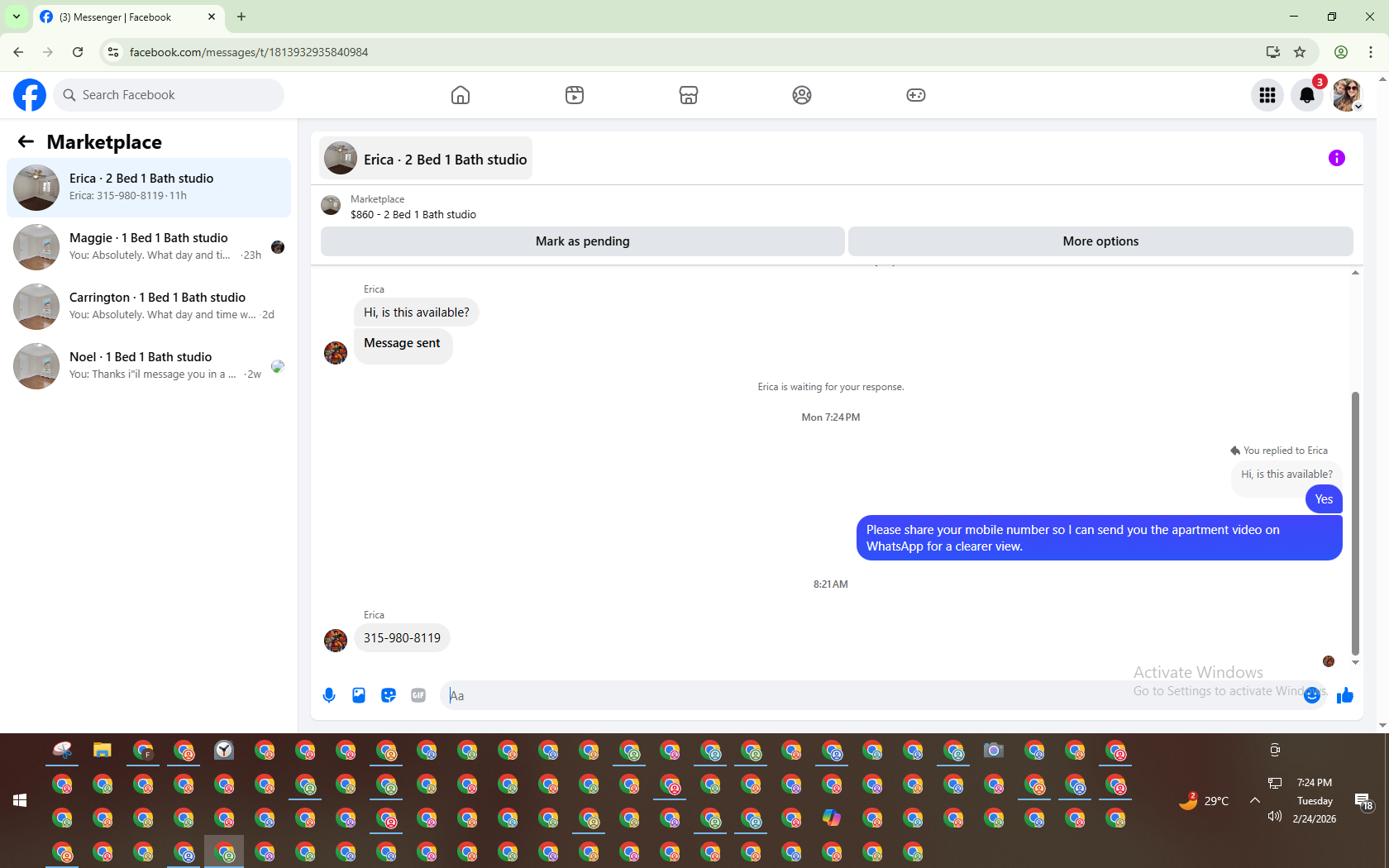Choose a GIF icon
The width and height of the screenshot is (1389, 868).
pyautogui.click(x=418, y=695)
